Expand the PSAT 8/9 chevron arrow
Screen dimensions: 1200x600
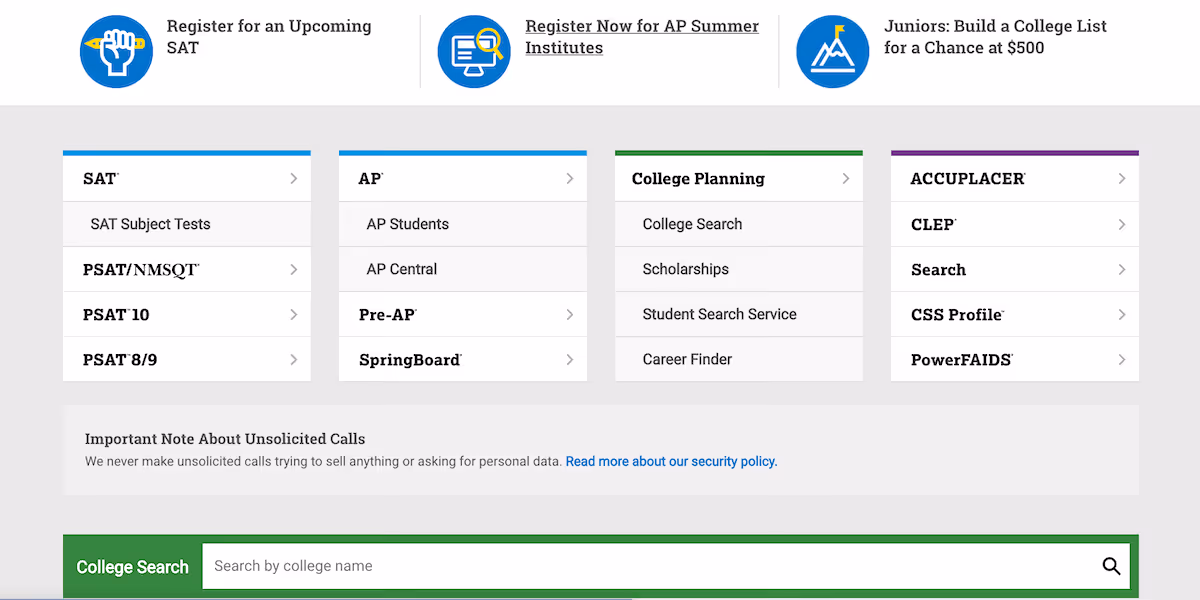tap(293, 360)
